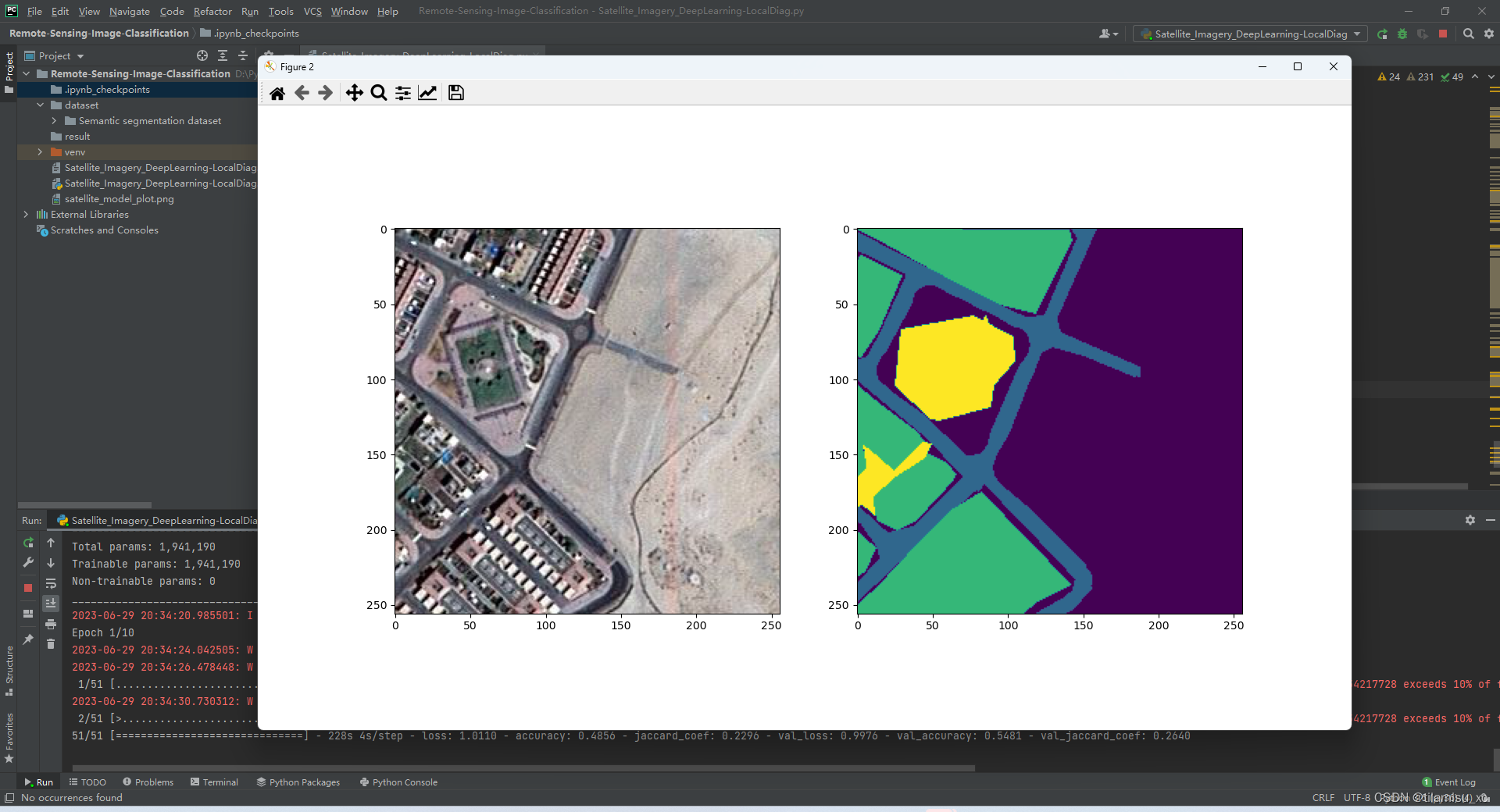Click the CRLF line separator indicator
This screenshot has width=1500, height=812.
(1323, 797)
